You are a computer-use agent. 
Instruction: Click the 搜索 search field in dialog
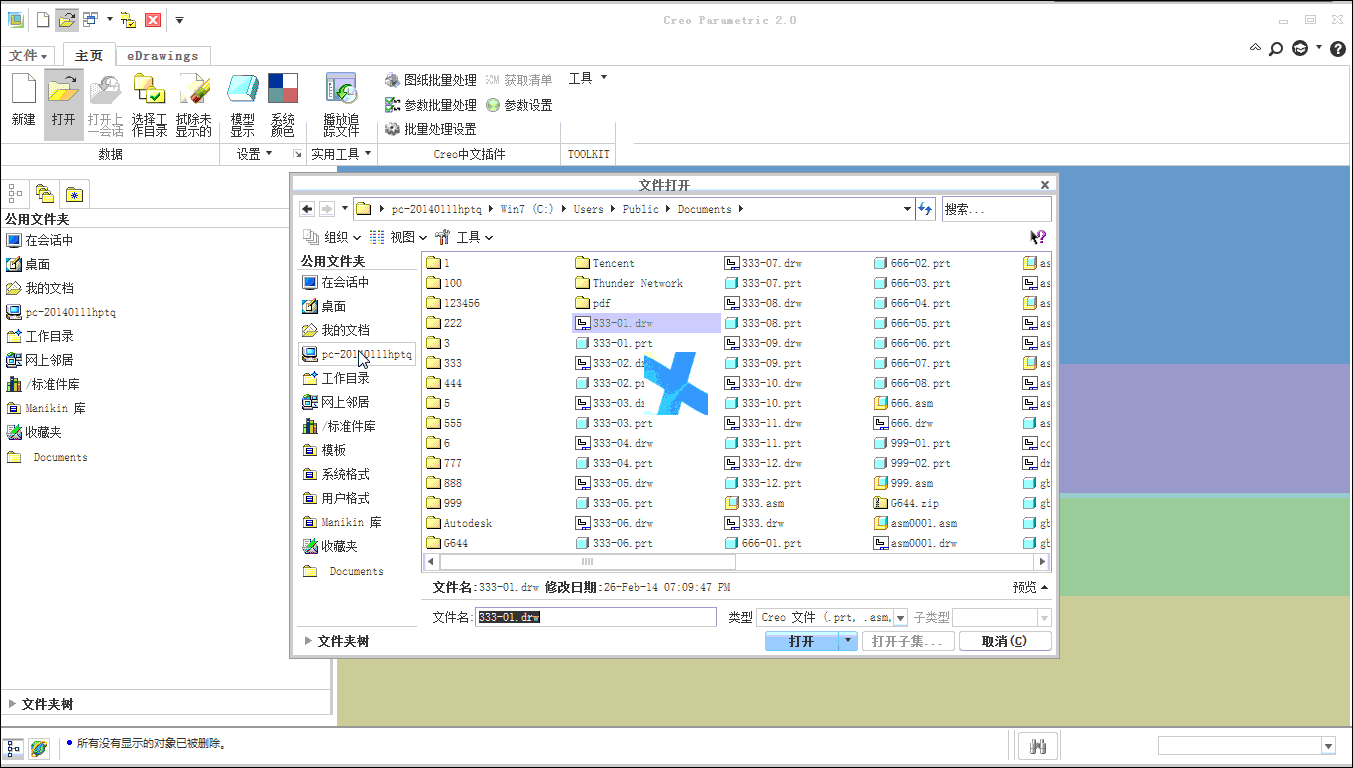pos(996,209)
